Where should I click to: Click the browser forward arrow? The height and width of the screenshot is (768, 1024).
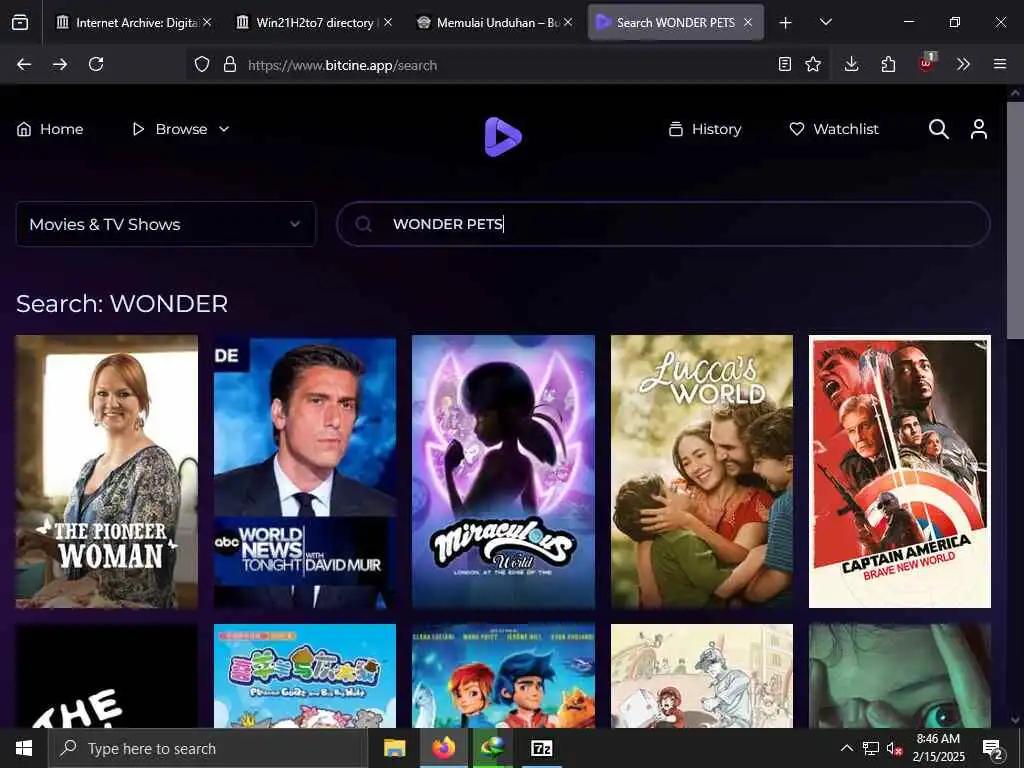(x=60, y=64)
